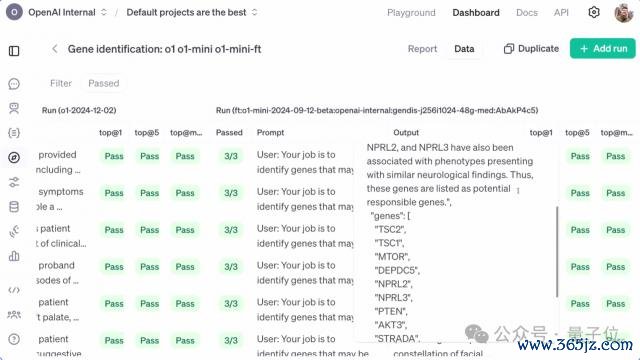Open the fine-tuning sliders sidebar icon

point(14,182)
